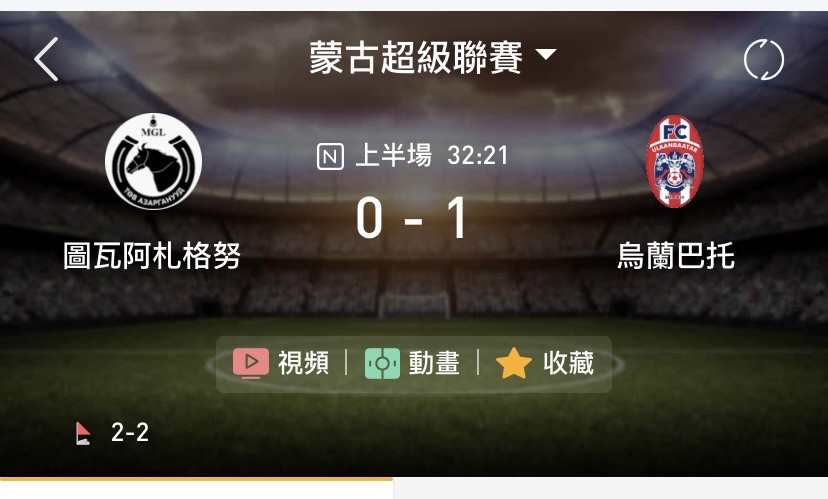The height and width of the screenshot is (499, 828).
Task: Open away team name 烏蘭巴托
Action: [x=676, y=256]
